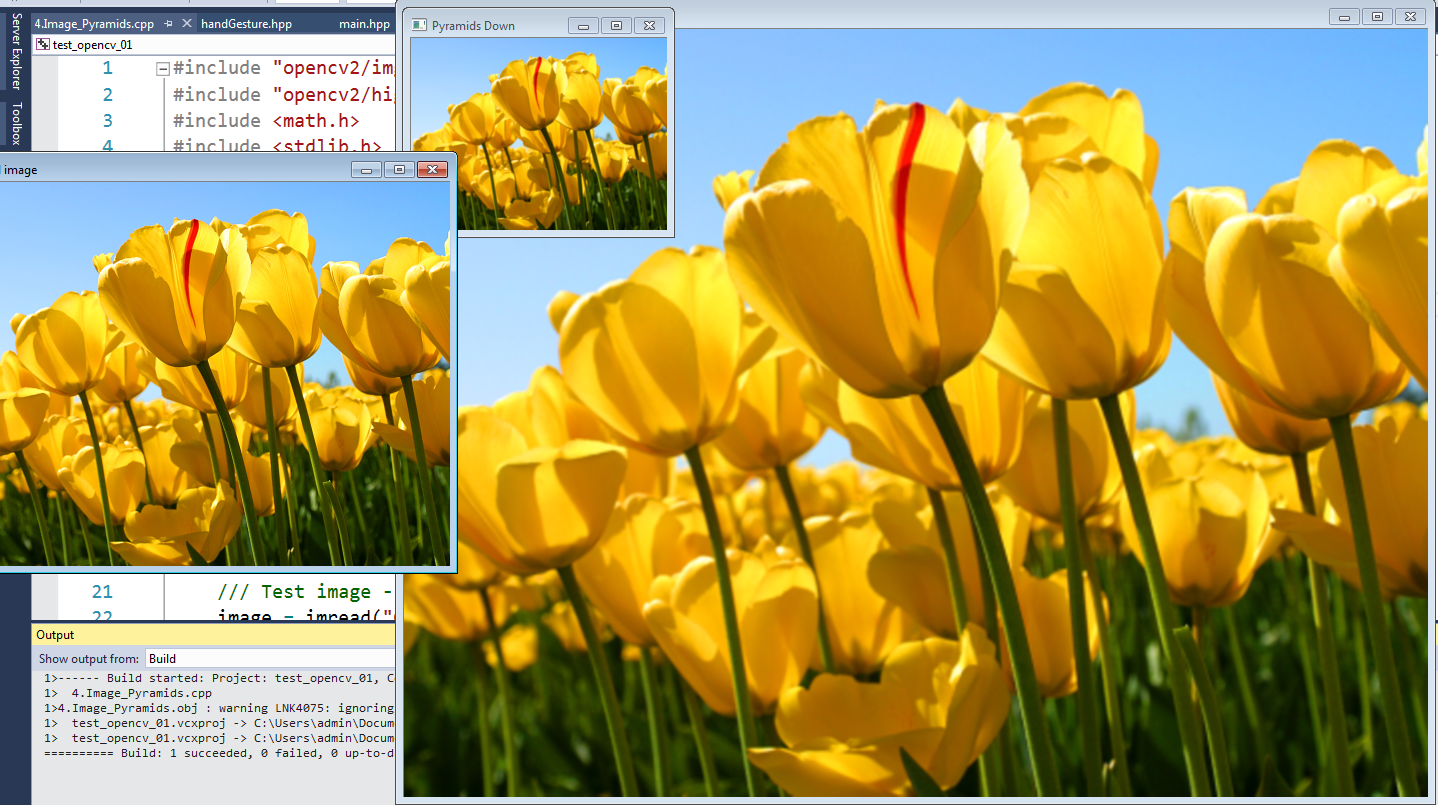This screenshot has height=805, width=1438.
Task: Collapse the #include block at line 1
Action: (162, 69)
